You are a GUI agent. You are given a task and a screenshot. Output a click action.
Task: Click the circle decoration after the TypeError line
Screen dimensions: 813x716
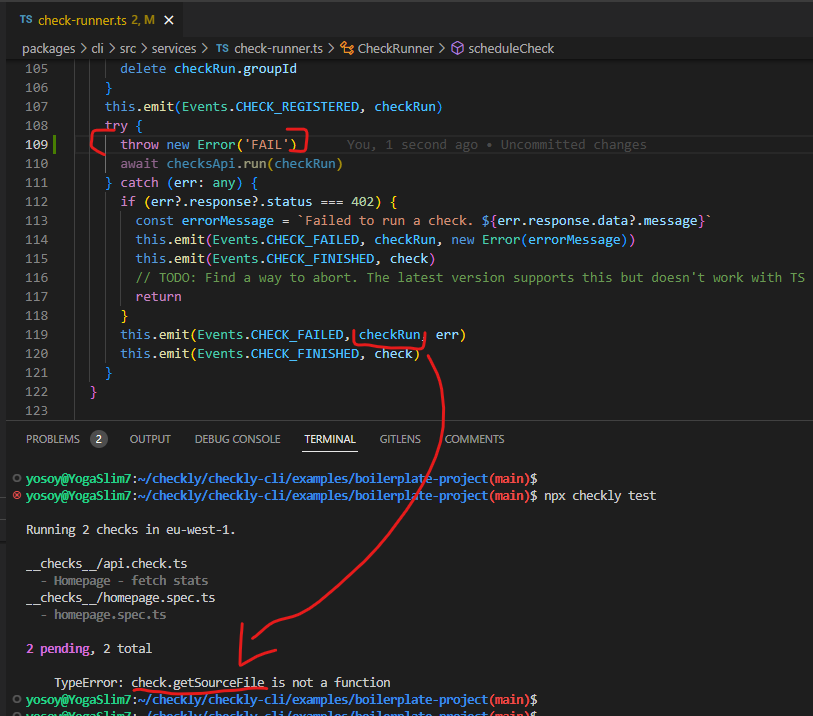(17, 700)
